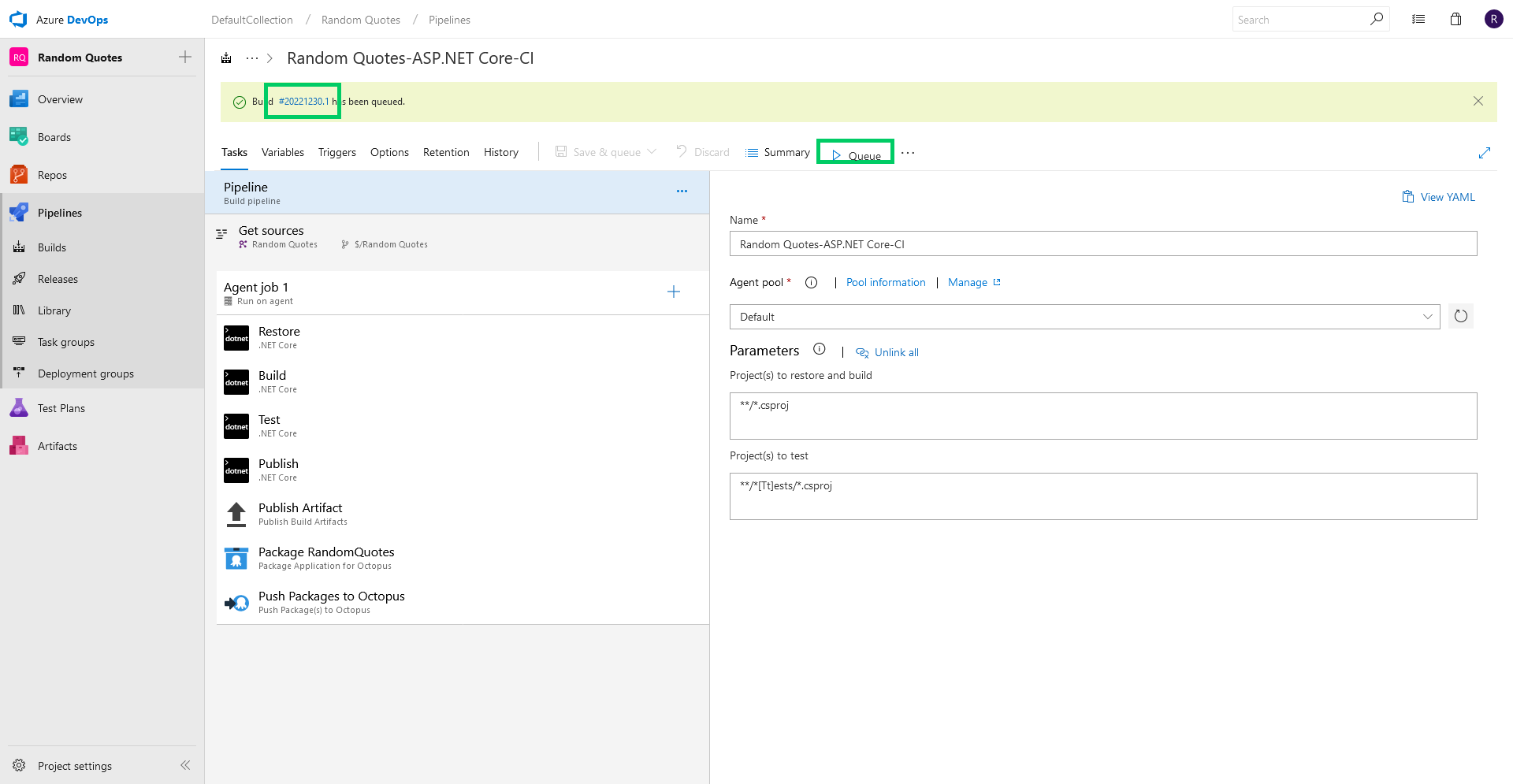
Task: Refresh the agent pool list
Action: pos(1461,316)
